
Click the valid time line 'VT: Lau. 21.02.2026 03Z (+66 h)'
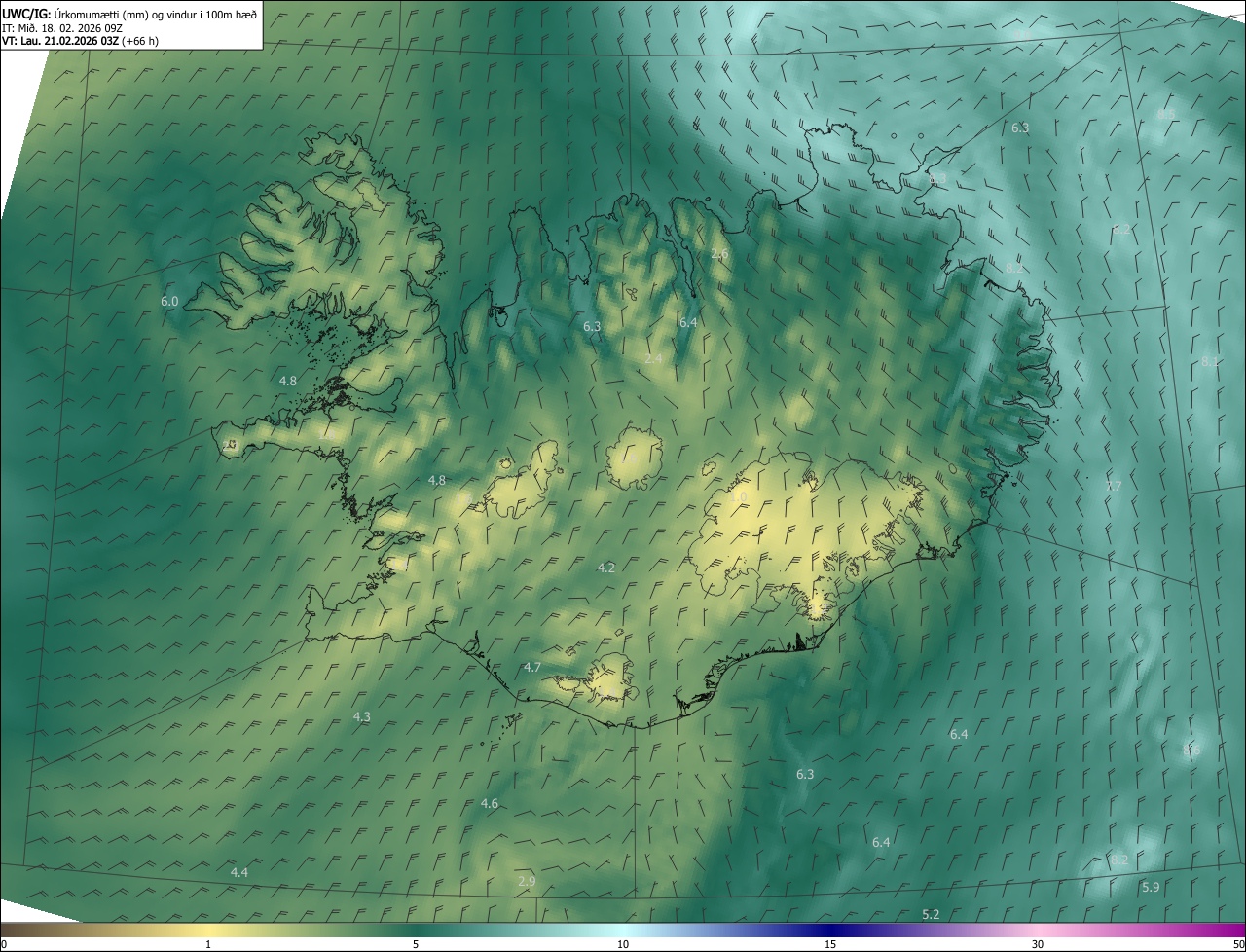click(x=80, y=41)
